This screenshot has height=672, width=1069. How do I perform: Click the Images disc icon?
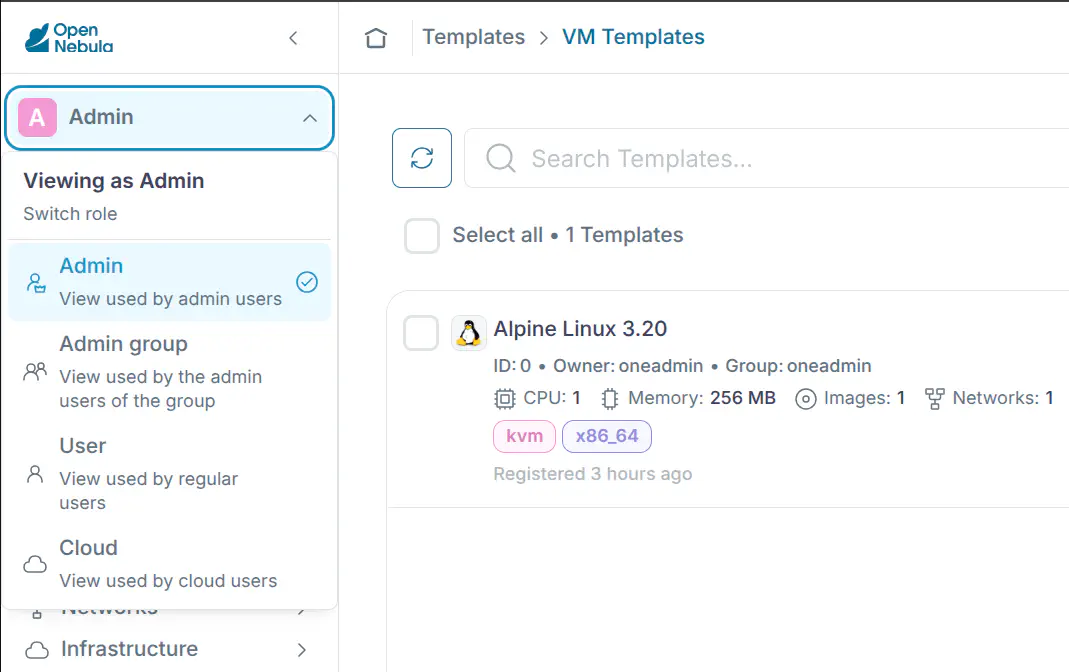tap(806, 399)
